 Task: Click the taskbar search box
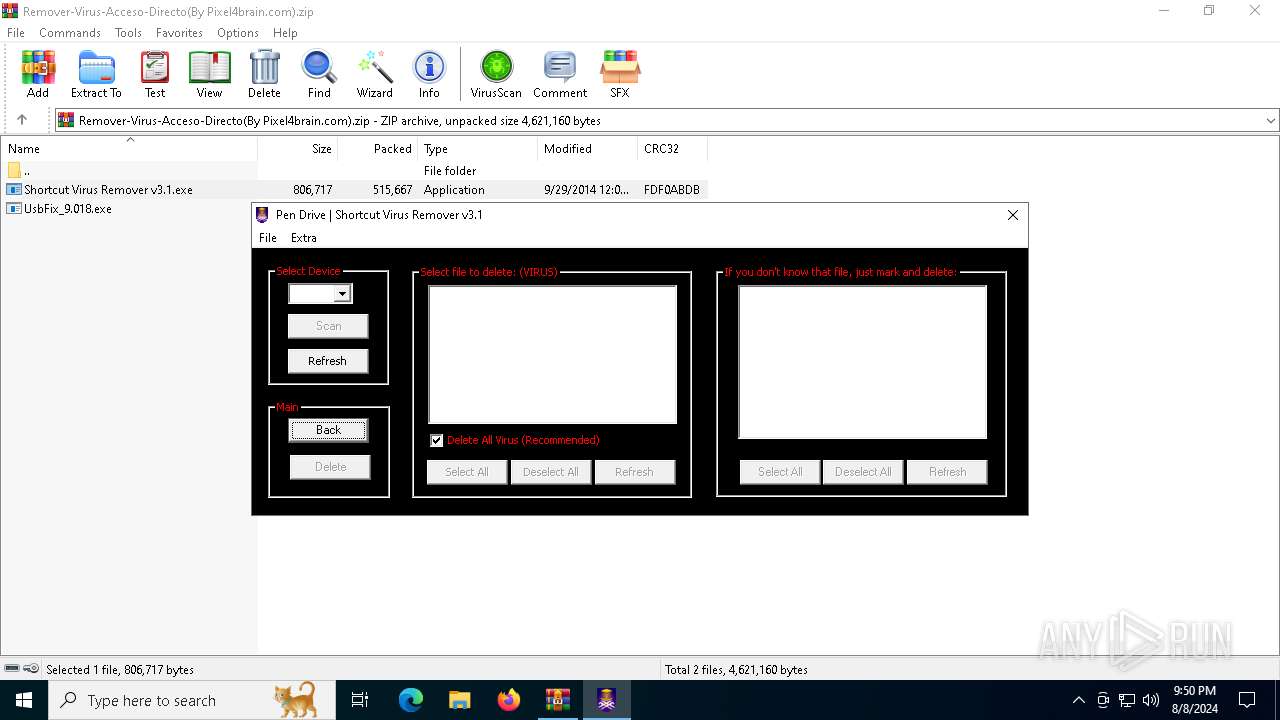(x=190, y=700)
